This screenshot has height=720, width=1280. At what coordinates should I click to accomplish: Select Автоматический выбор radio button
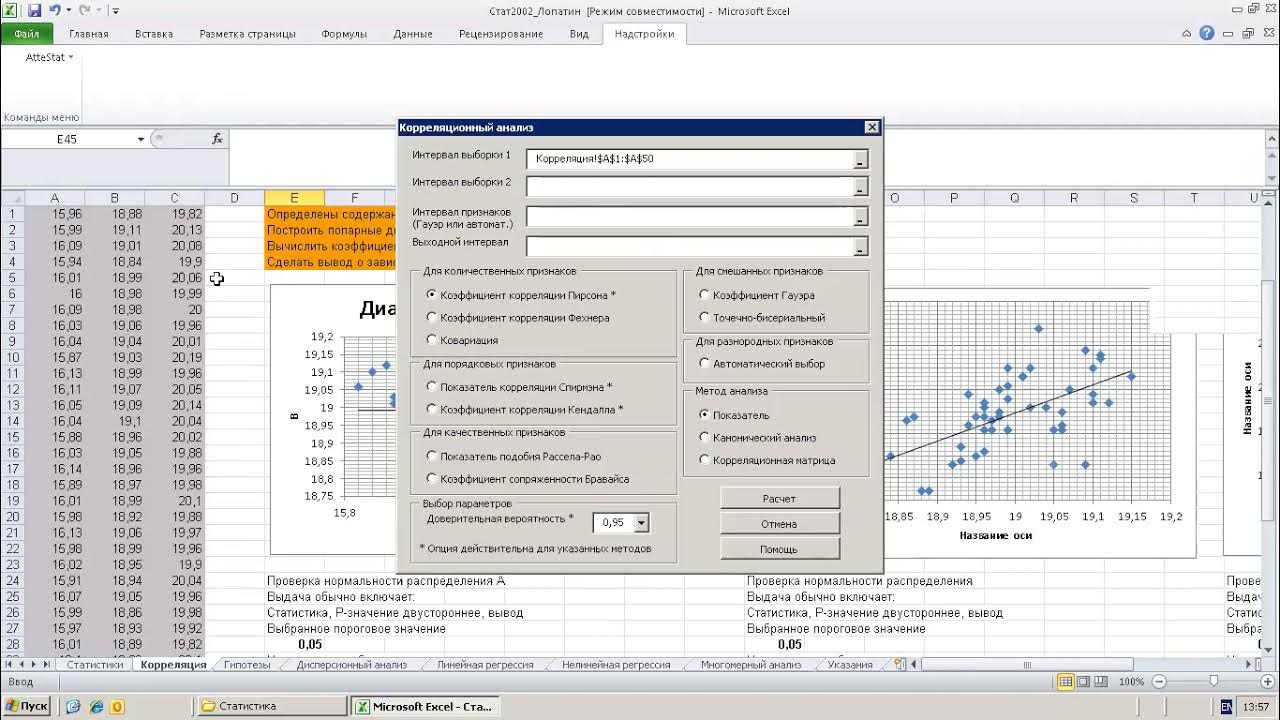(x=705, y=364)
